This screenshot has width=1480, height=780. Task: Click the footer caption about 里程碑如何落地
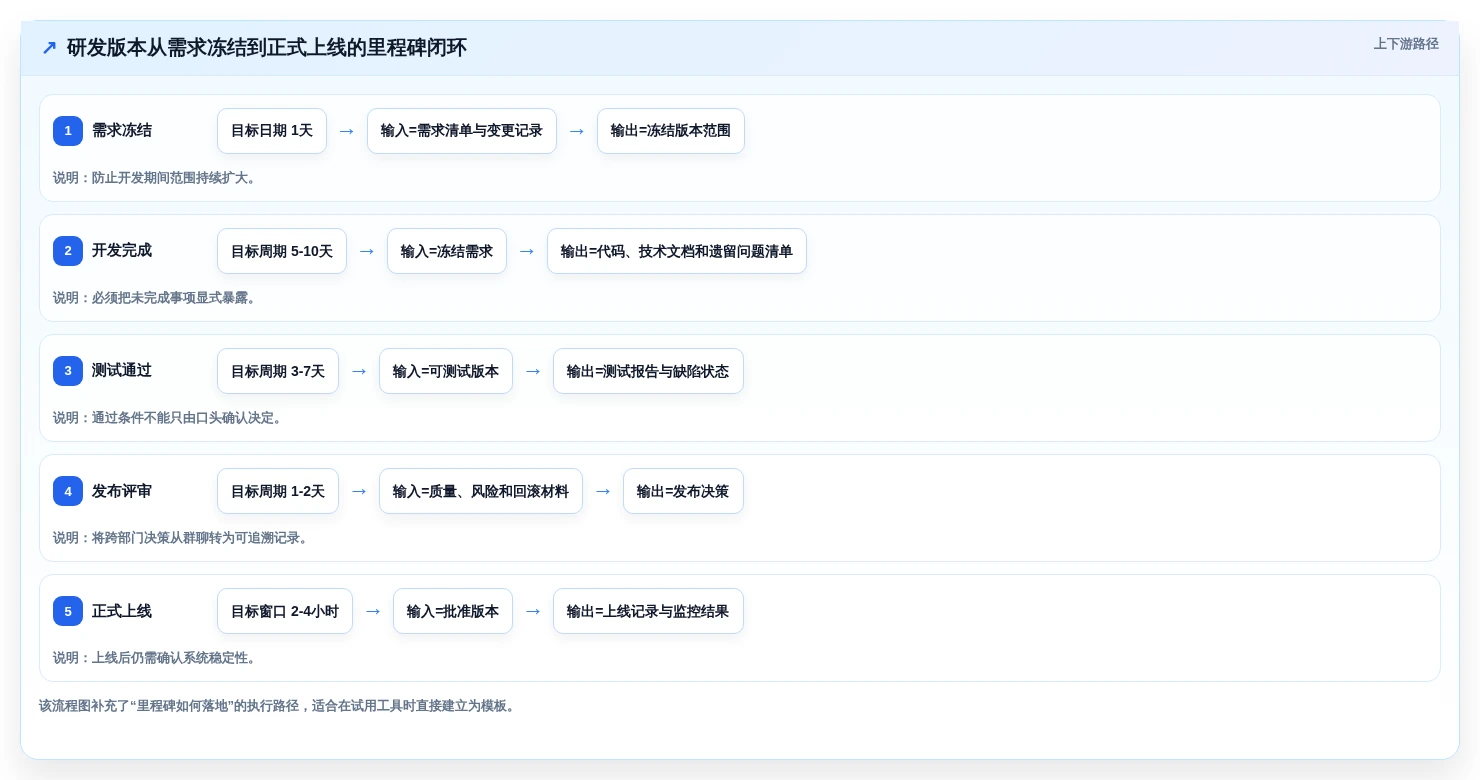point(279,706)
